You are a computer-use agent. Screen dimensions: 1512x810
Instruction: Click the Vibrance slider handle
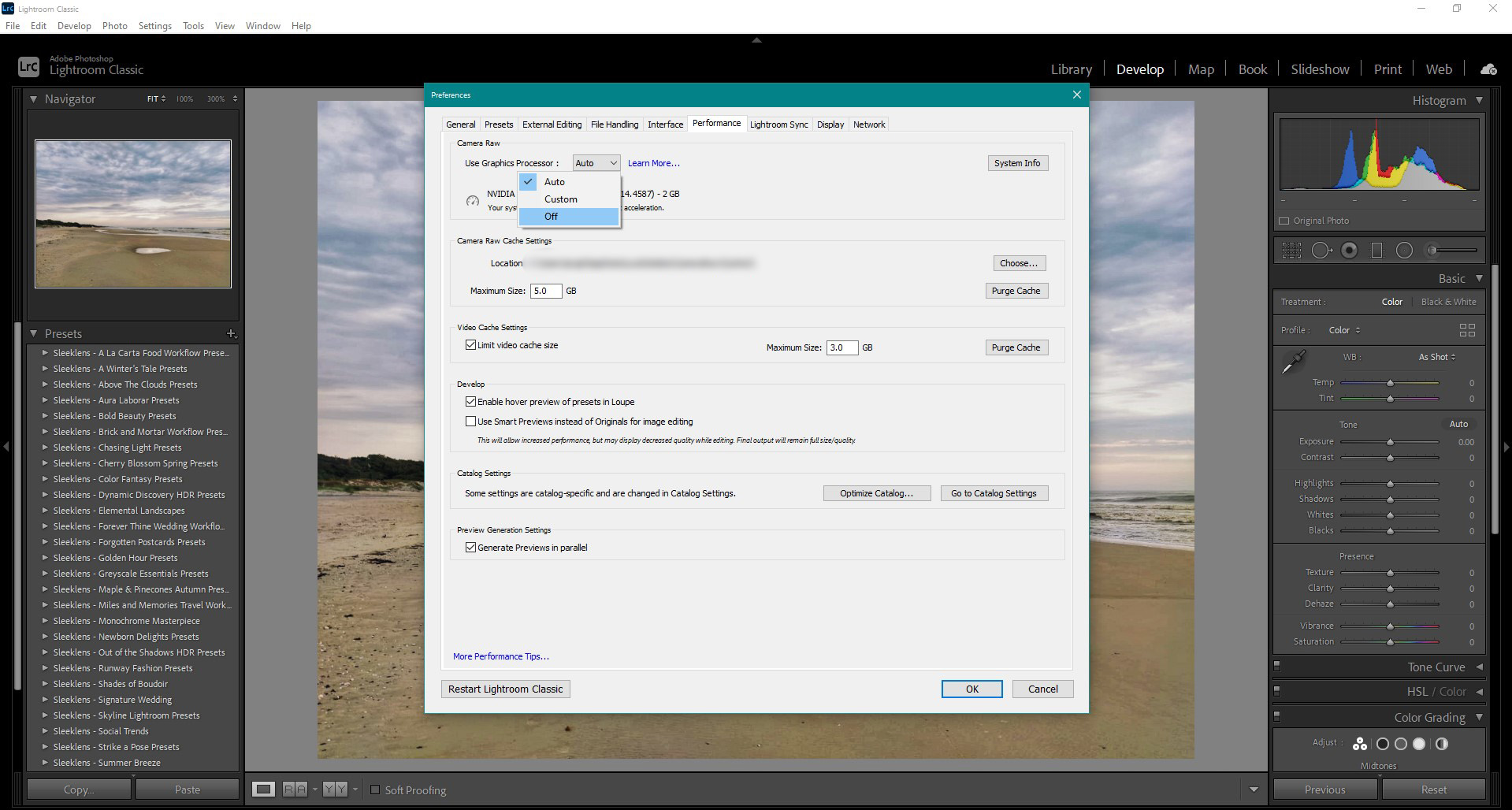1390,626
